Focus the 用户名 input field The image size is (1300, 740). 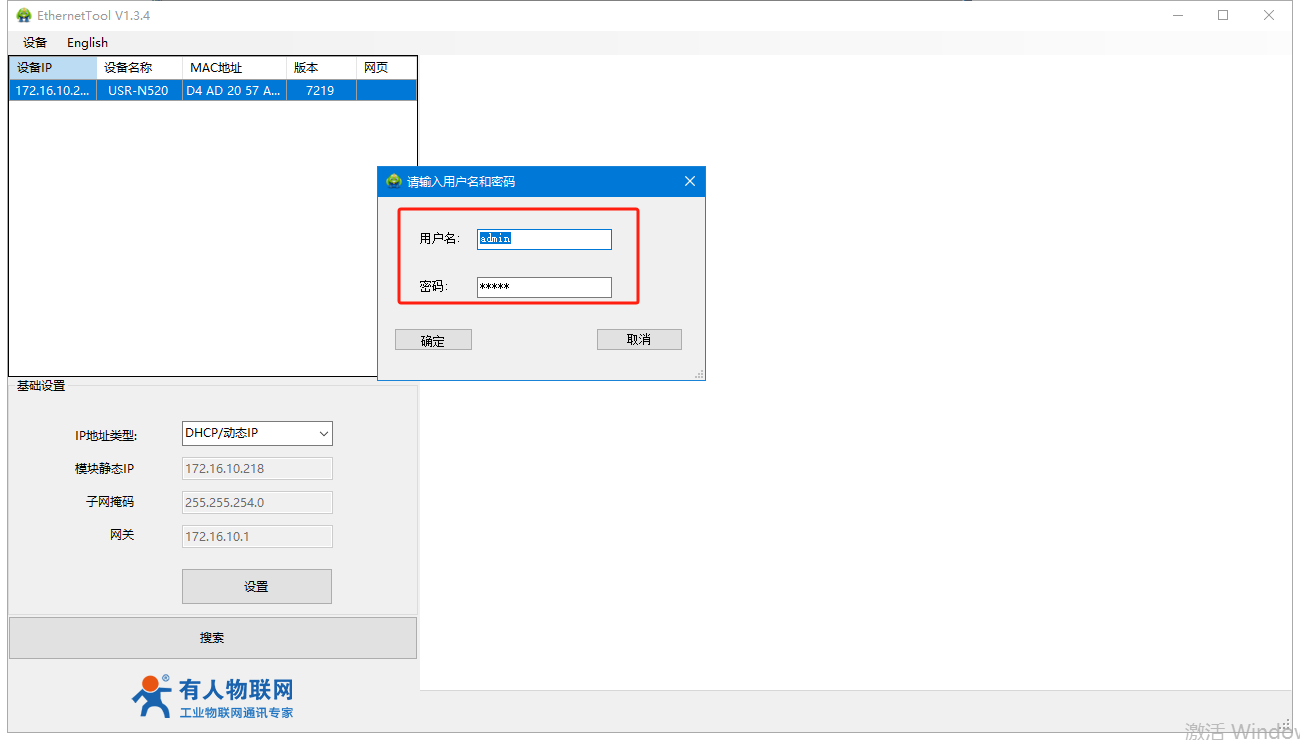544,239
